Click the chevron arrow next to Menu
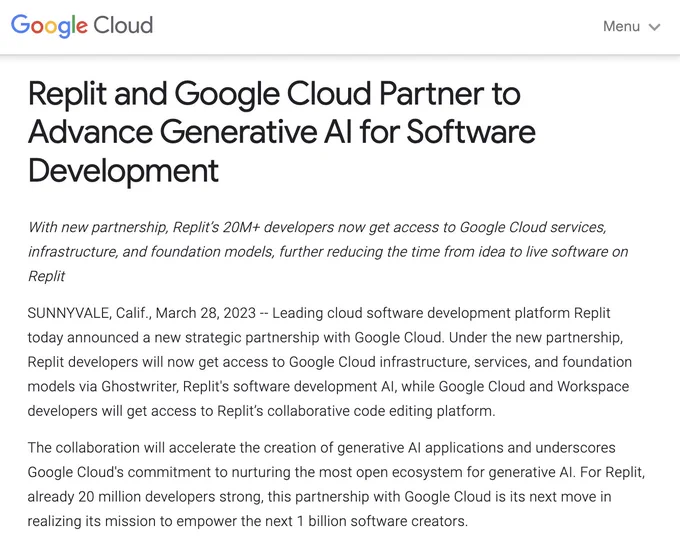680x550 pixels. pos(654,27)
